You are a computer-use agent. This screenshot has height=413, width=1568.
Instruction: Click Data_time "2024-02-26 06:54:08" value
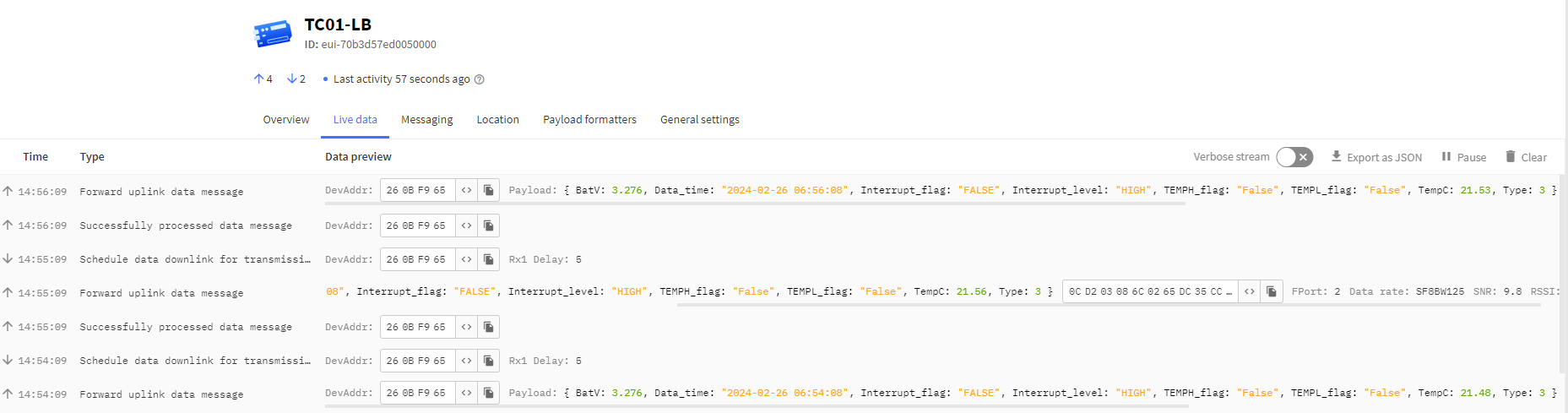point(784,393)
